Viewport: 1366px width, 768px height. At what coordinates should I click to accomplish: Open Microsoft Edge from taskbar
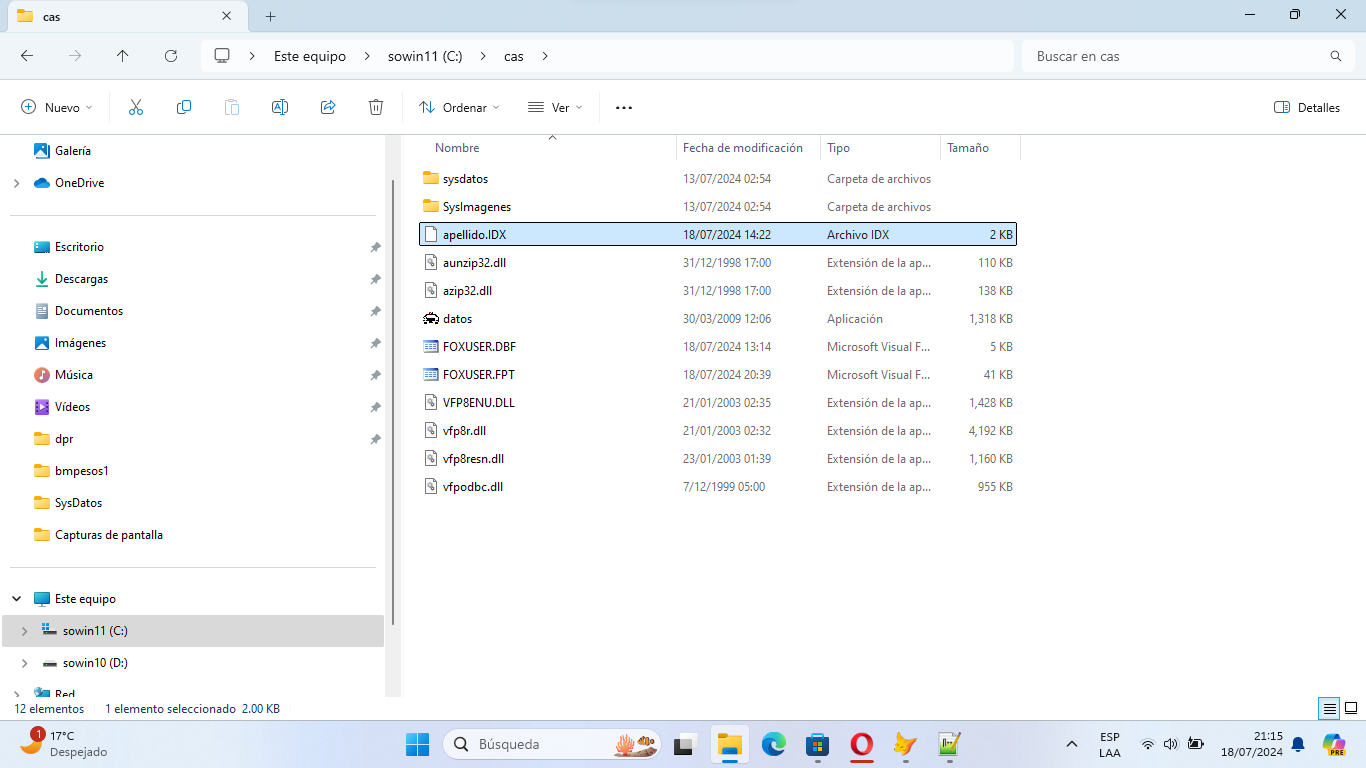[x=773, y=744]
